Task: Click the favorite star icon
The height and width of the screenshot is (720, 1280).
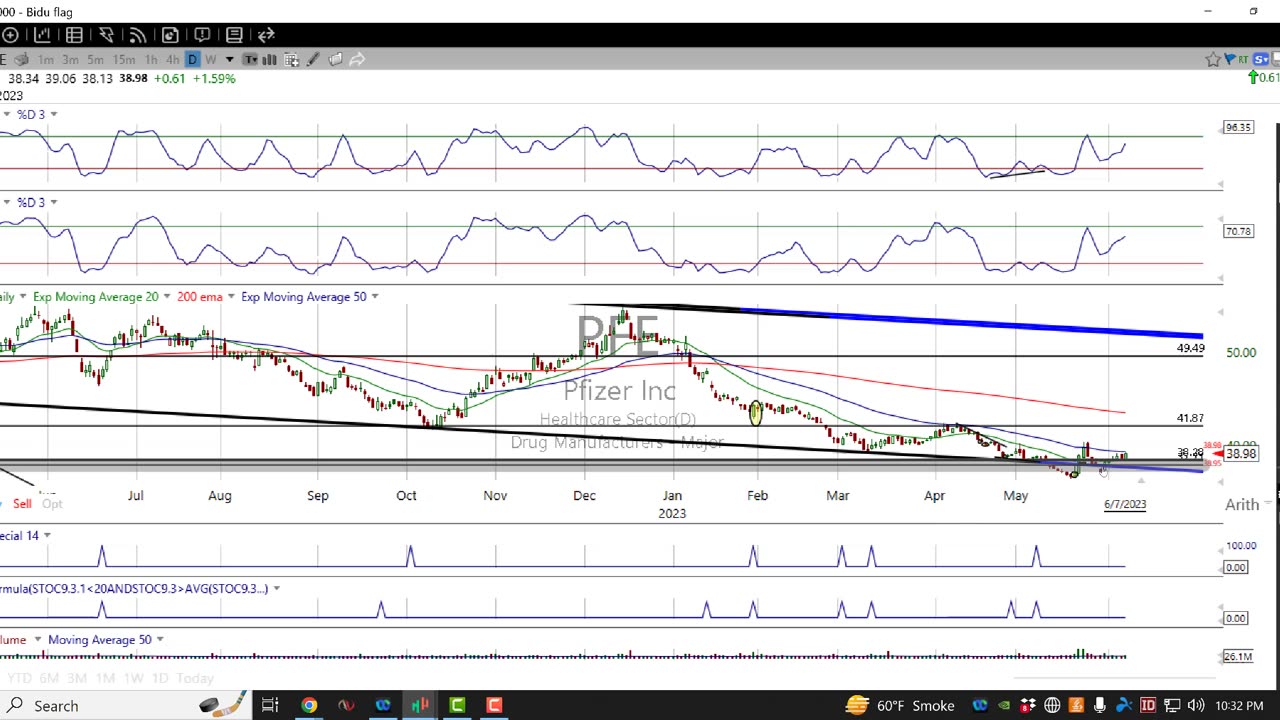Action: click(x=1213, y=60)
